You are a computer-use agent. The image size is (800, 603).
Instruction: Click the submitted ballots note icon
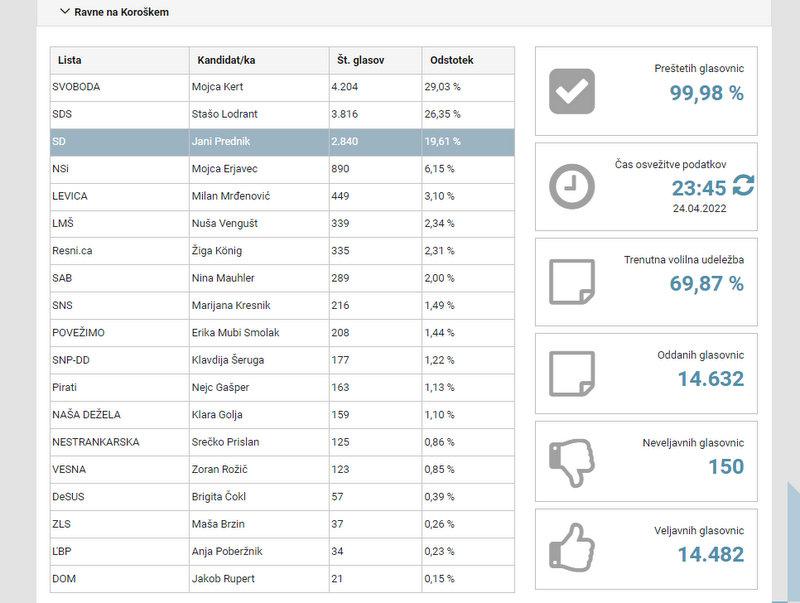(x=572, y=374)
